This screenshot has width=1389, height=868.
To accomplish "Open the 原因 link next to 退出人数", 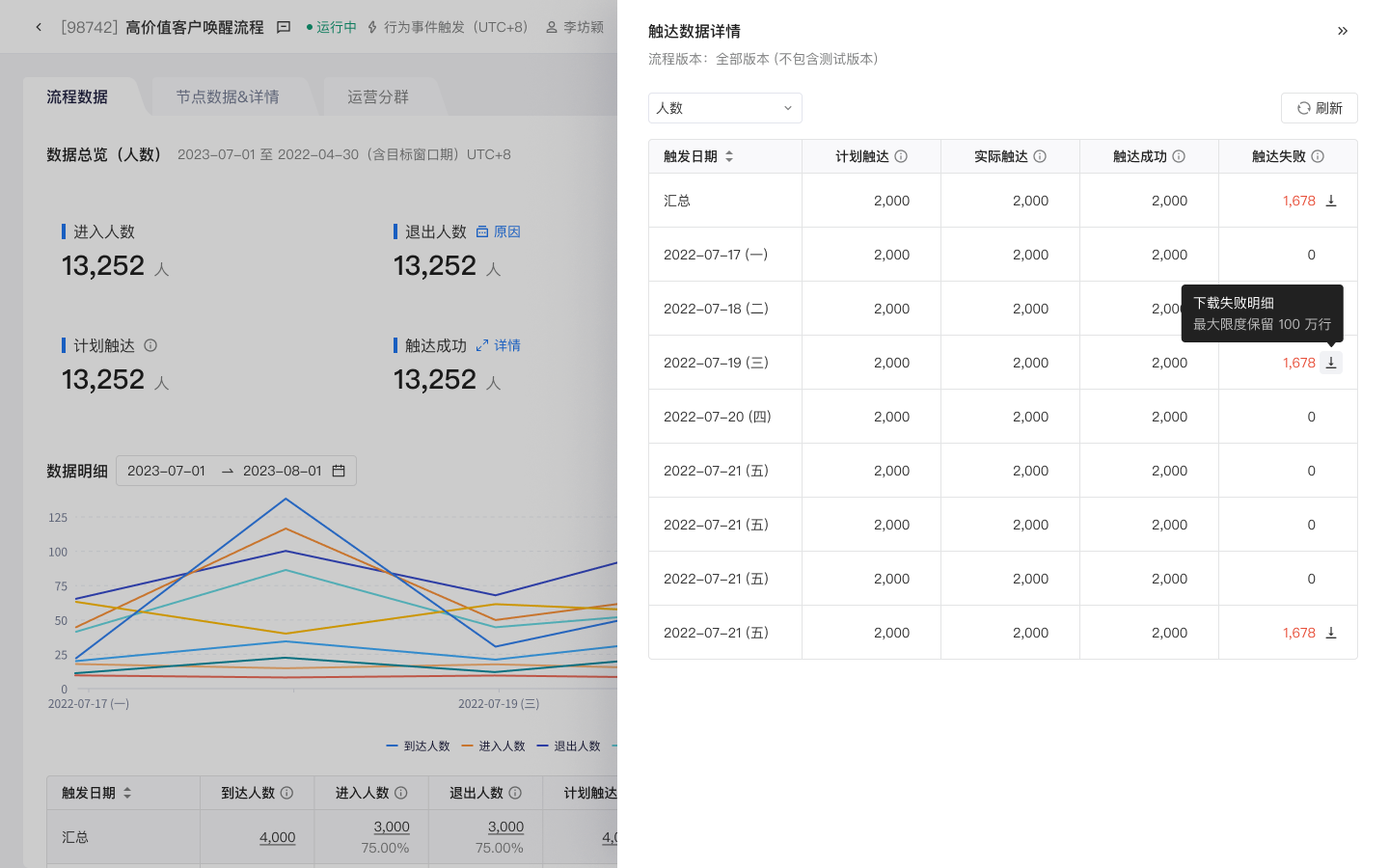I will (x=499, y=231).
